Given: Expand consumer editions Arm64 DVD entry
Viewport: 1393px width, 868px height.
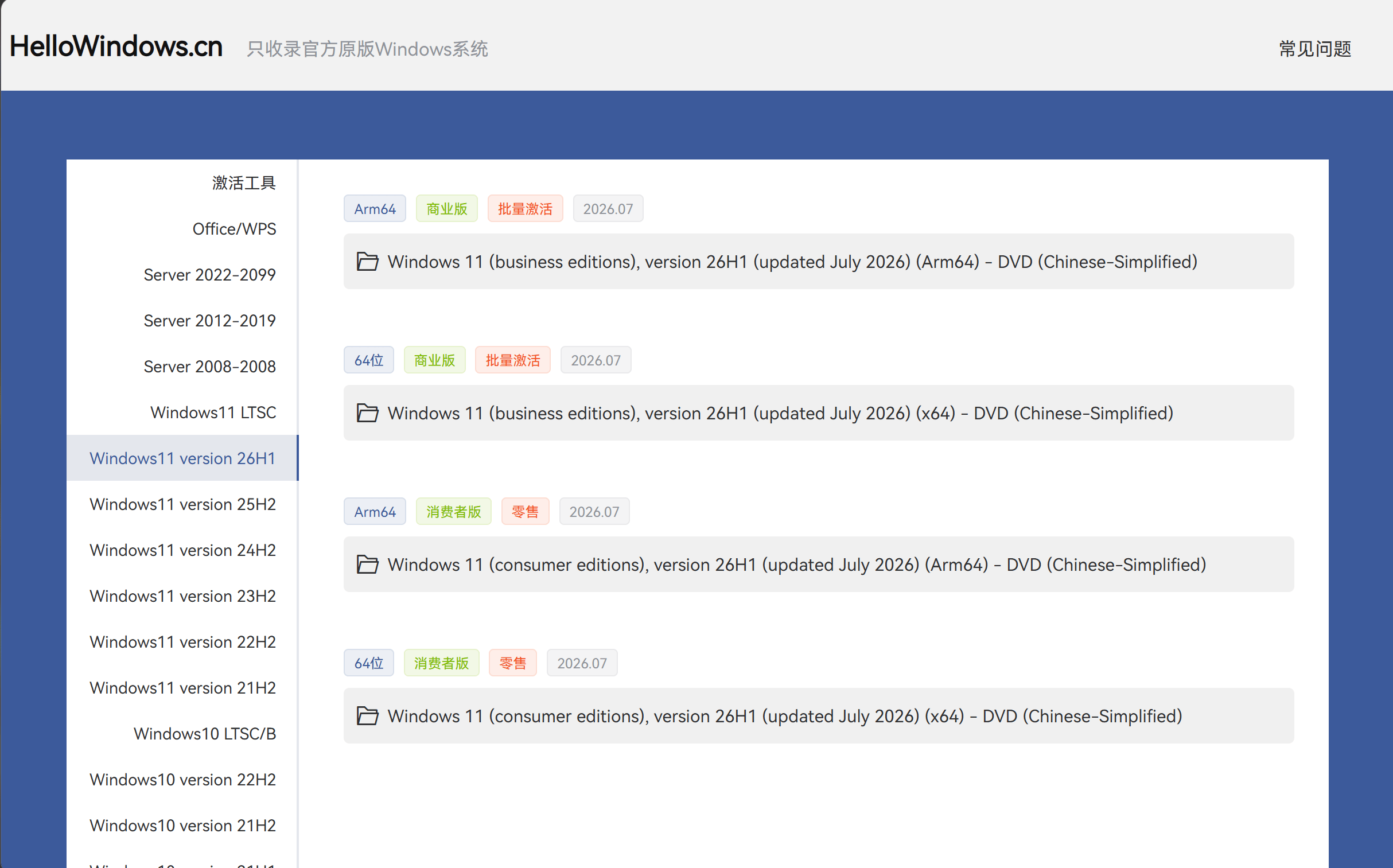Looking at the screenshot, I should click(x=819, y=565).
